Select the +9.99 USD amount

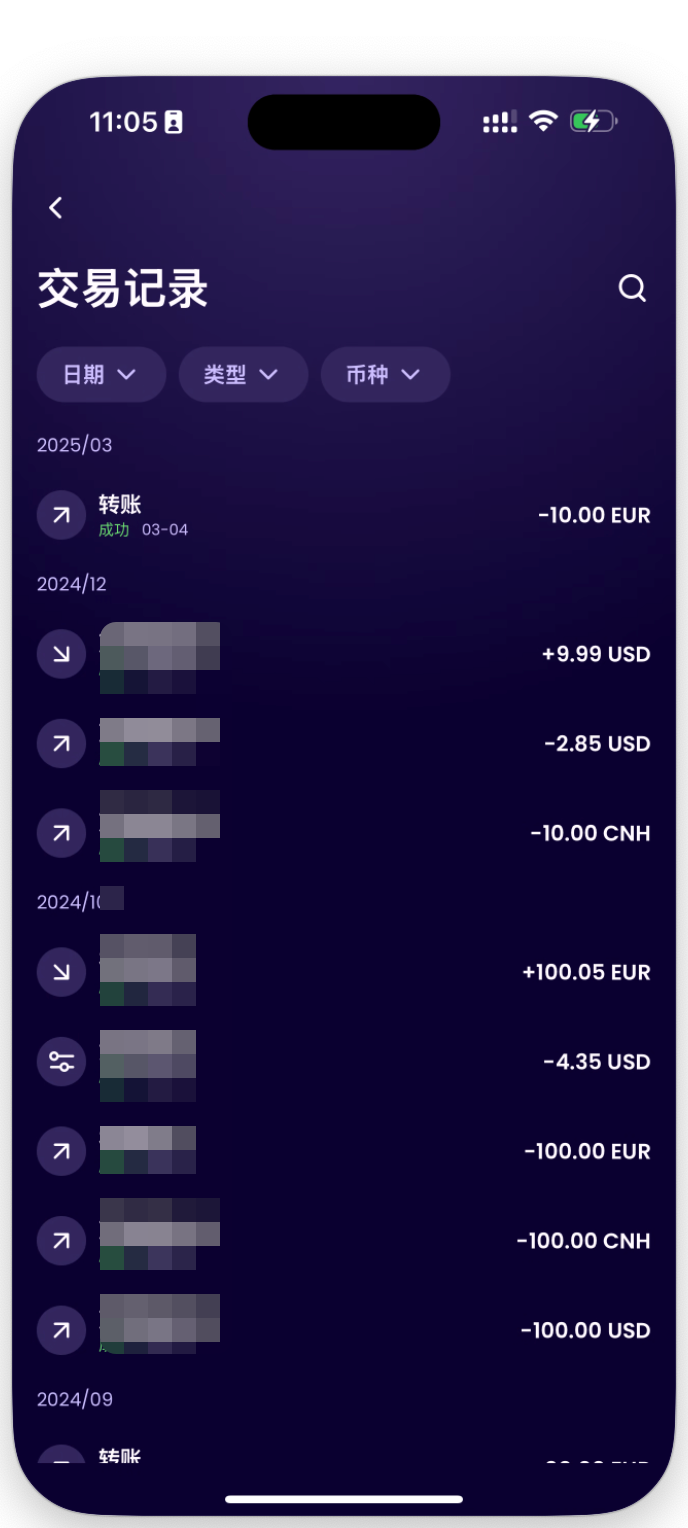click(596, 655)
